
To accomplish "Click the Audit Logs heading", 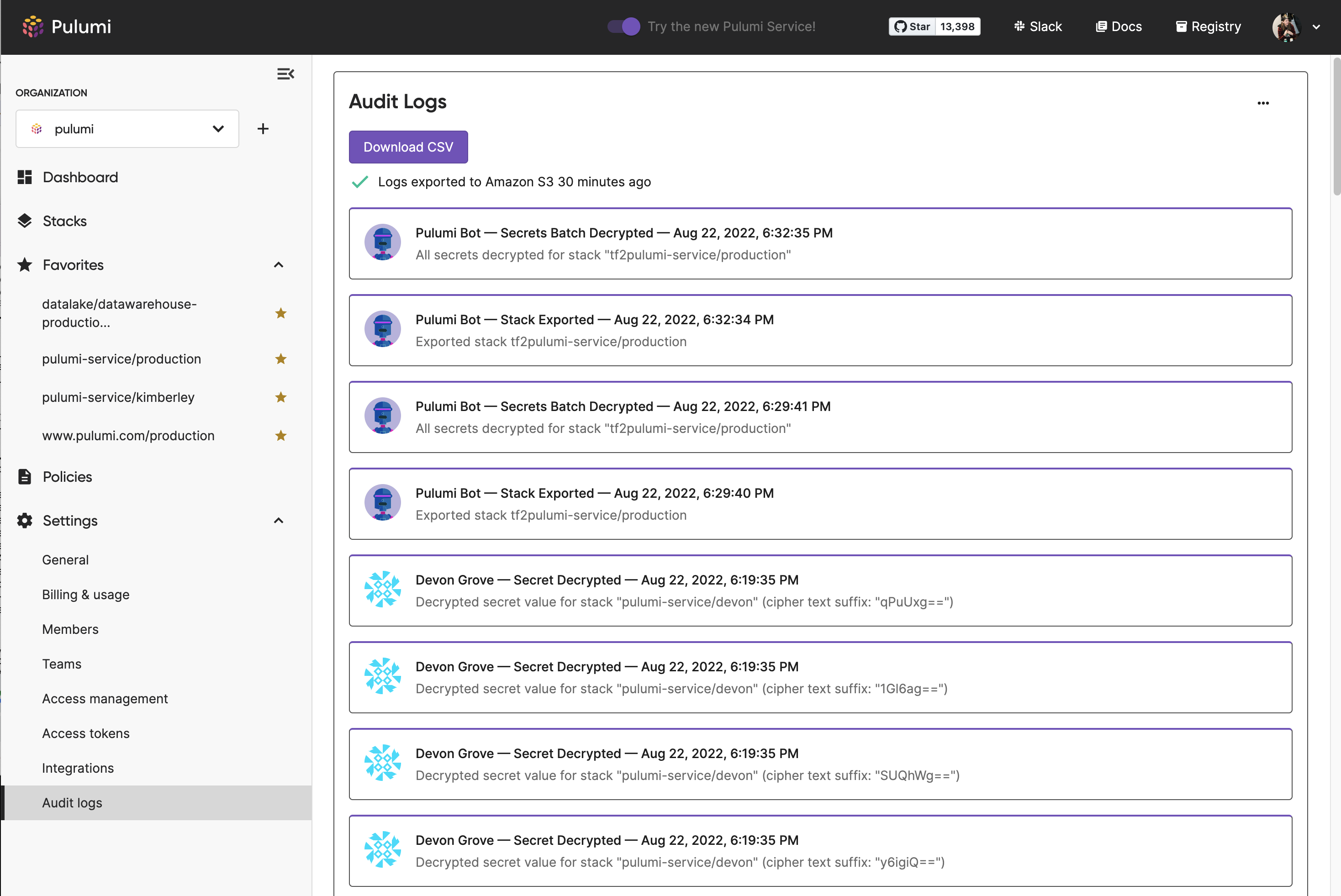I will 398,102.
